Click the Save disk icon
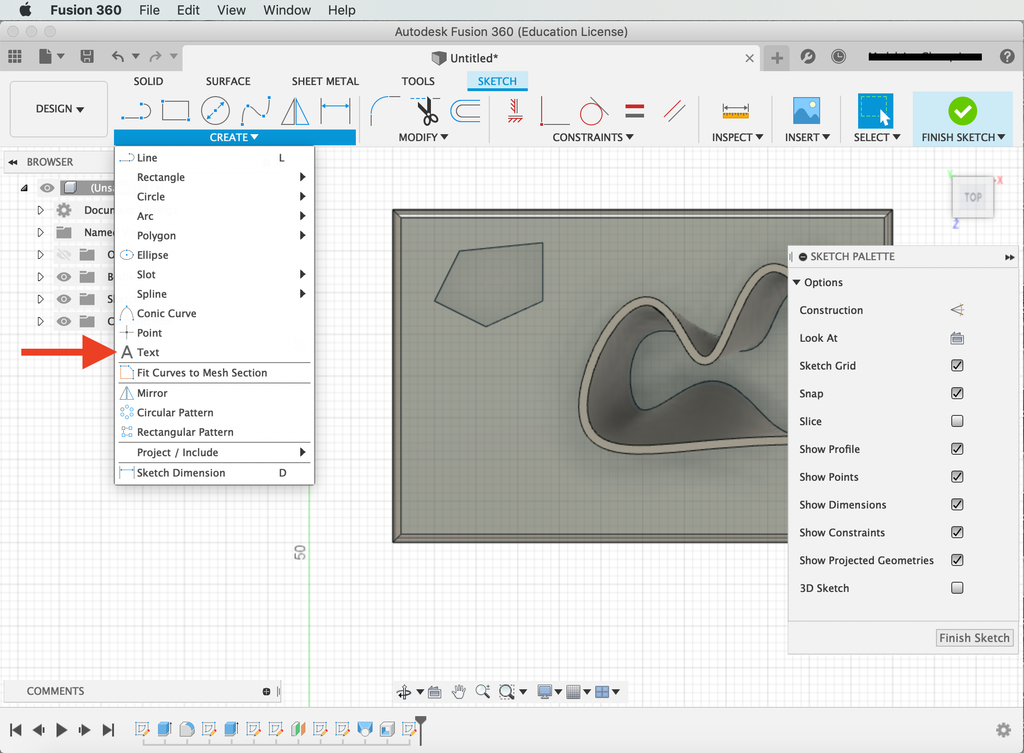Viewport: 1024px width, 753px height. pyautogui.click(x=87, y=57)
